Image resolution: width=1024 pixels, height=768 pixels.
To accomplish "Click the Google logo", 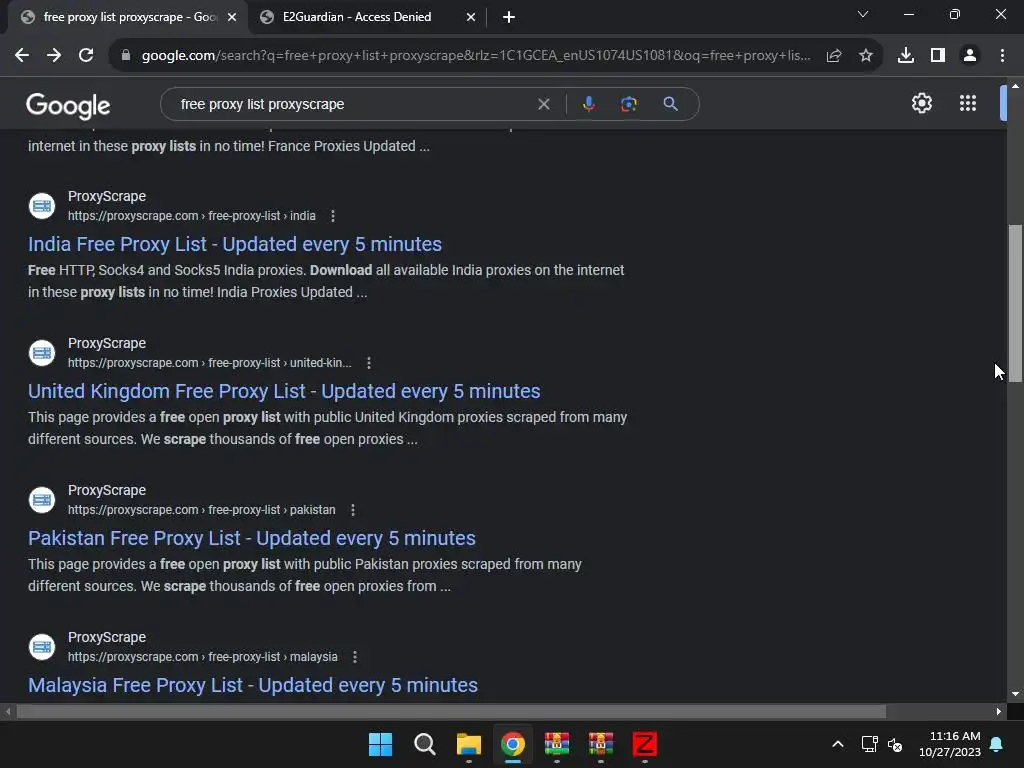I will tap(68, 106).
